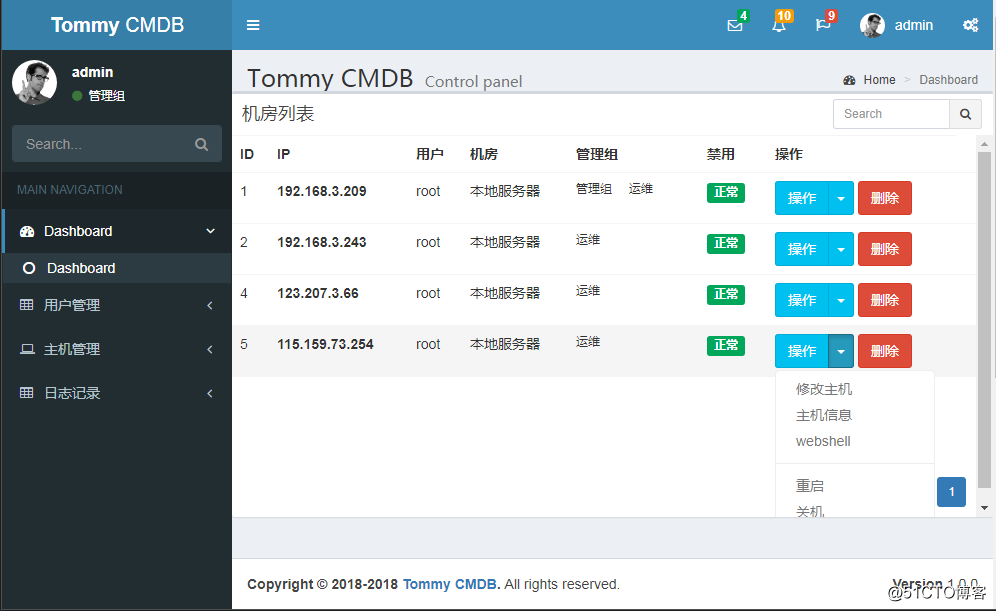996x611 pixels.
Task: Click sidebar search magnifier icon
Action: tap(201, 144)
